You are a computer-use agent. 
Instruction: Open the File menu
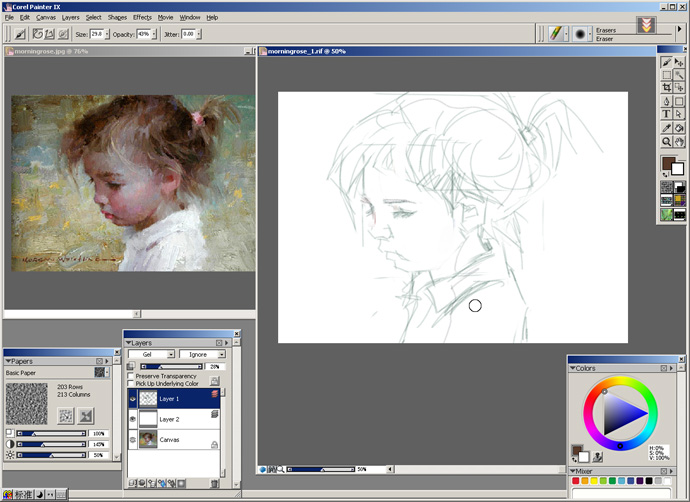[x=9, y=18]
